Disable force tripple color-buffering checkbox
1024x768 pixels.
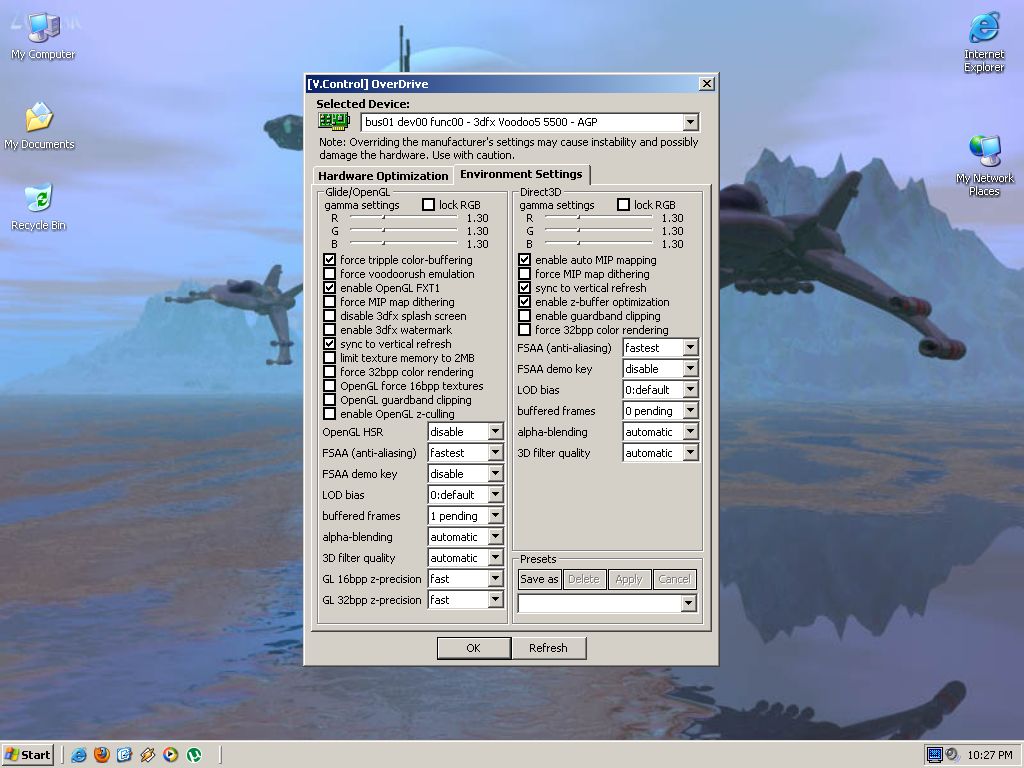click(330, 260)
